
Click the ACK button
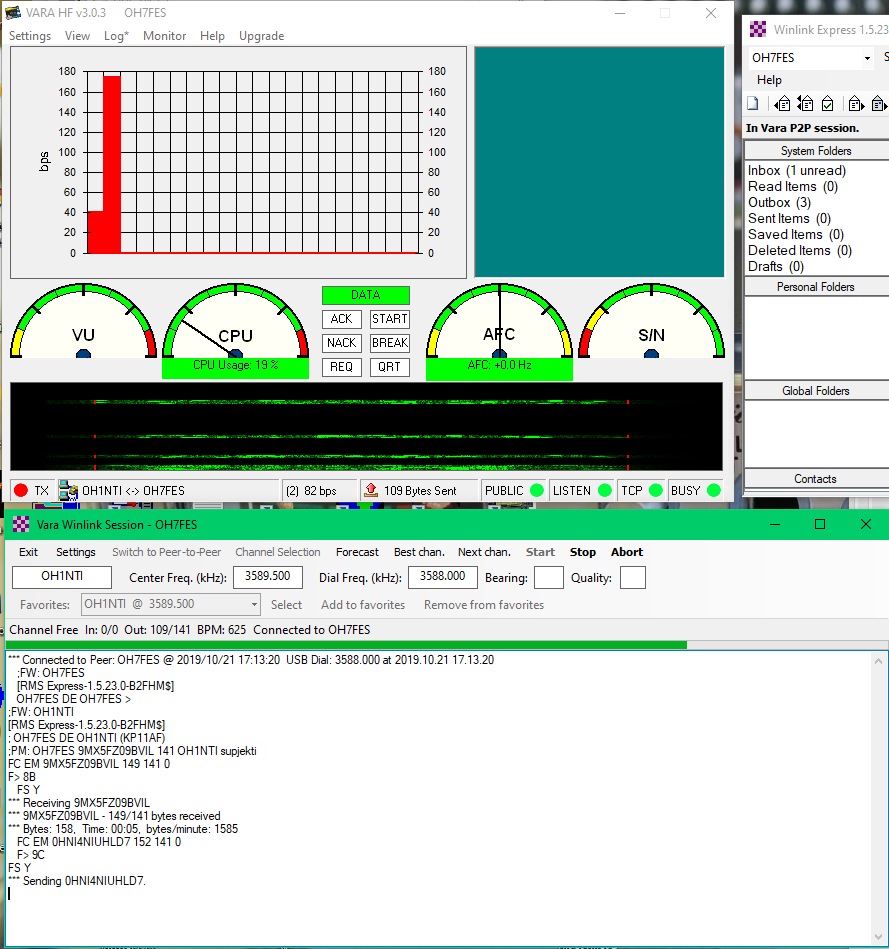(341, 319)
